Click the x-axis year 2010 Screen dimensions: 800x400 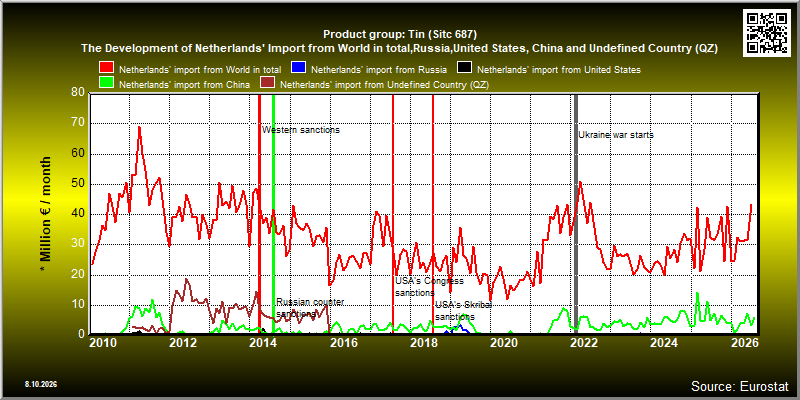103,342
